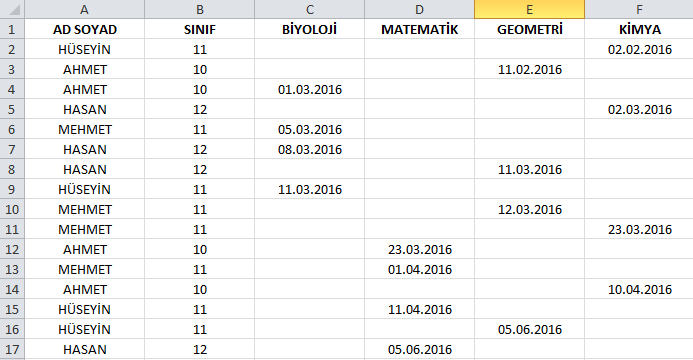Select AHMET cell in row 12
This screenshot has height=360, width=693.
84,249
